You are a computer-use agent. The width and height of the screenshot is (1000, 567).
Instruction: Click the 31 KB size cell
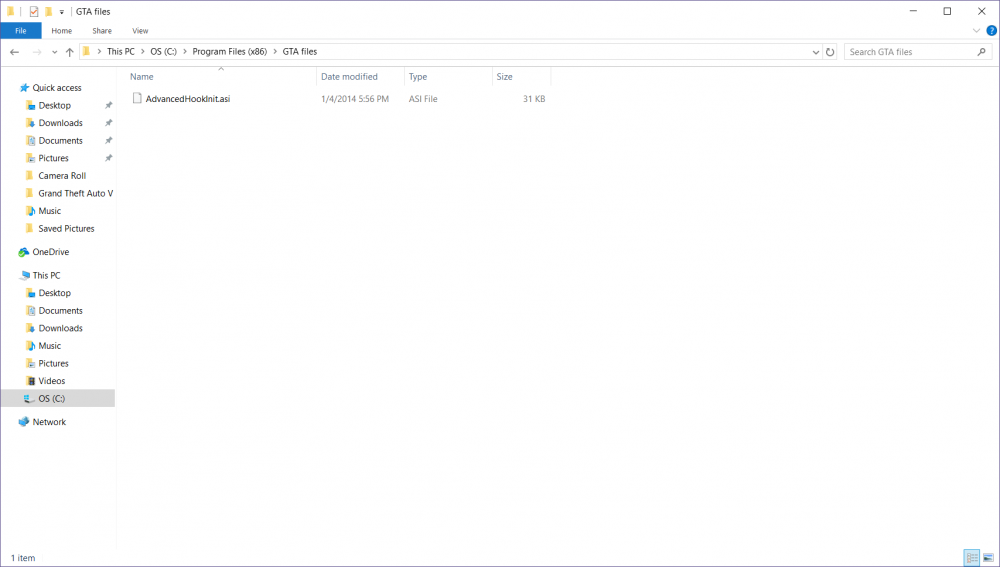pos(534,99)
